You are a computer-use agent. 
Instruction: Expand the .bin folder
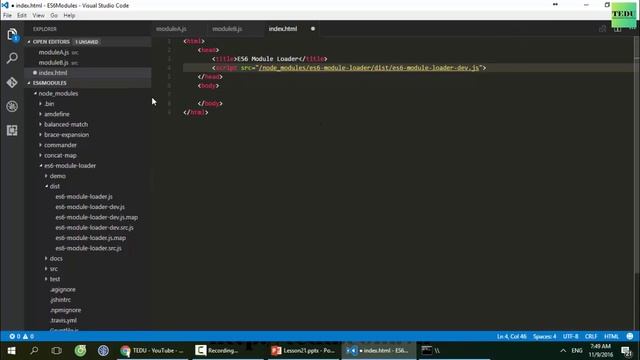(49, 104)
